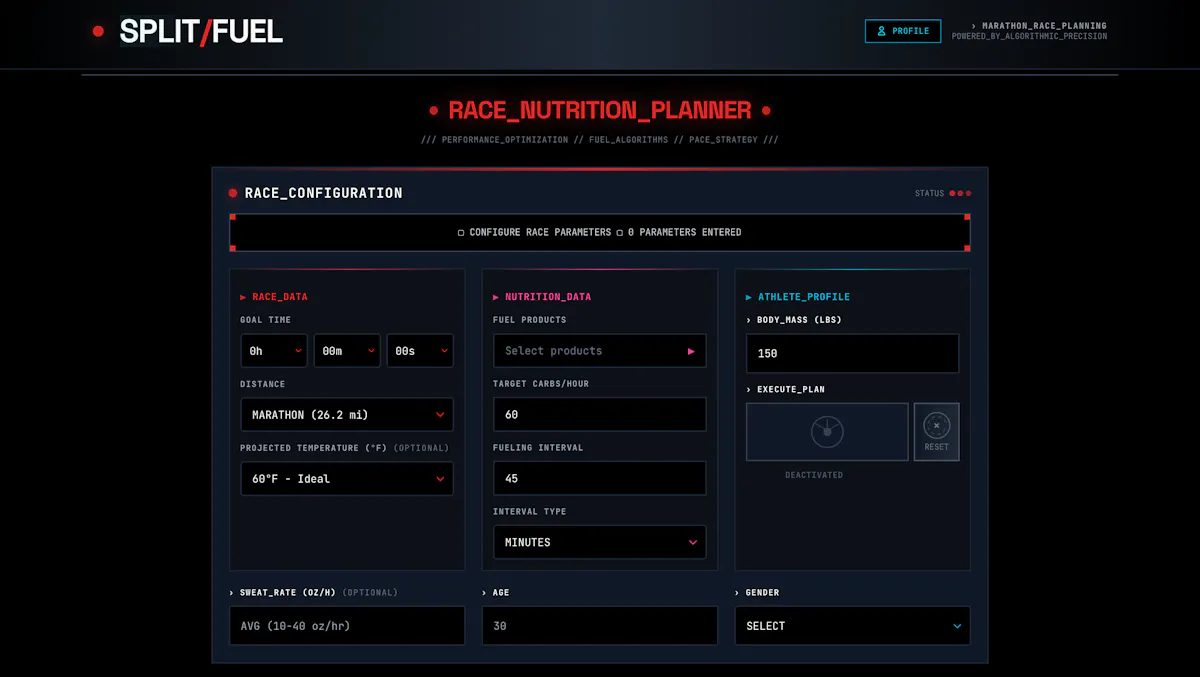Click the RACE_NUTRITION_PLANNER heading
The width and height of the screenshot is (1200, 677).
pyautogui.click(x=600, y=110)
